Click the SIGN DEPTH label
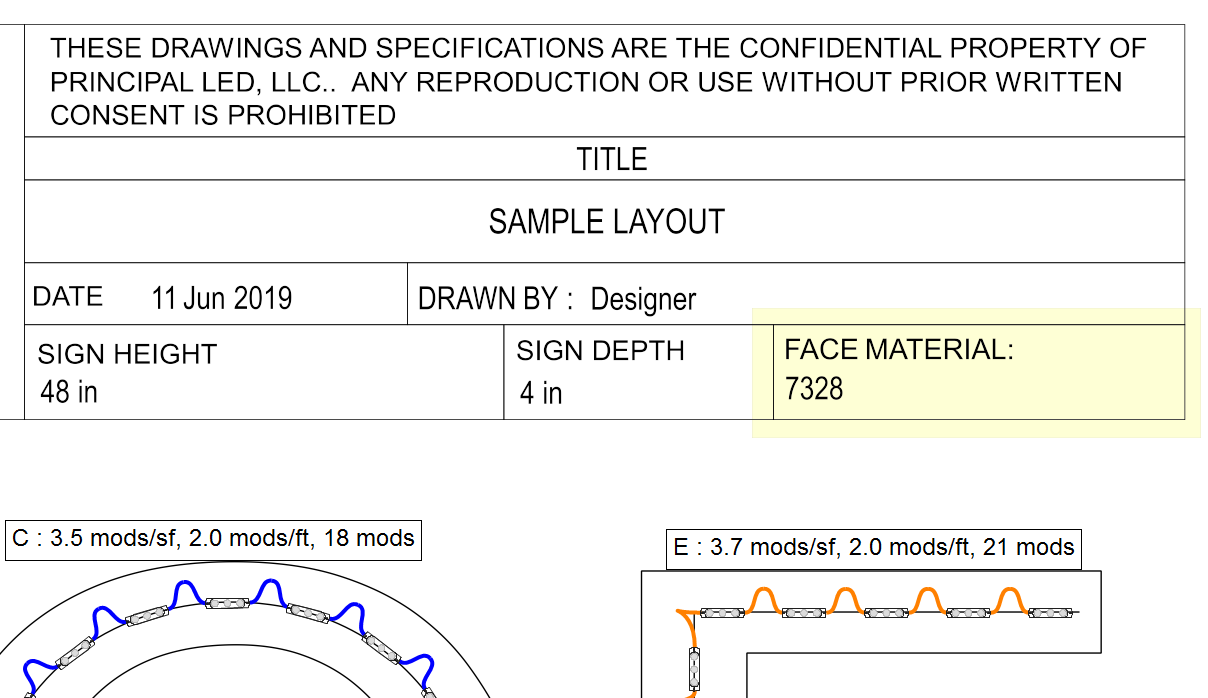 (600, 351)
